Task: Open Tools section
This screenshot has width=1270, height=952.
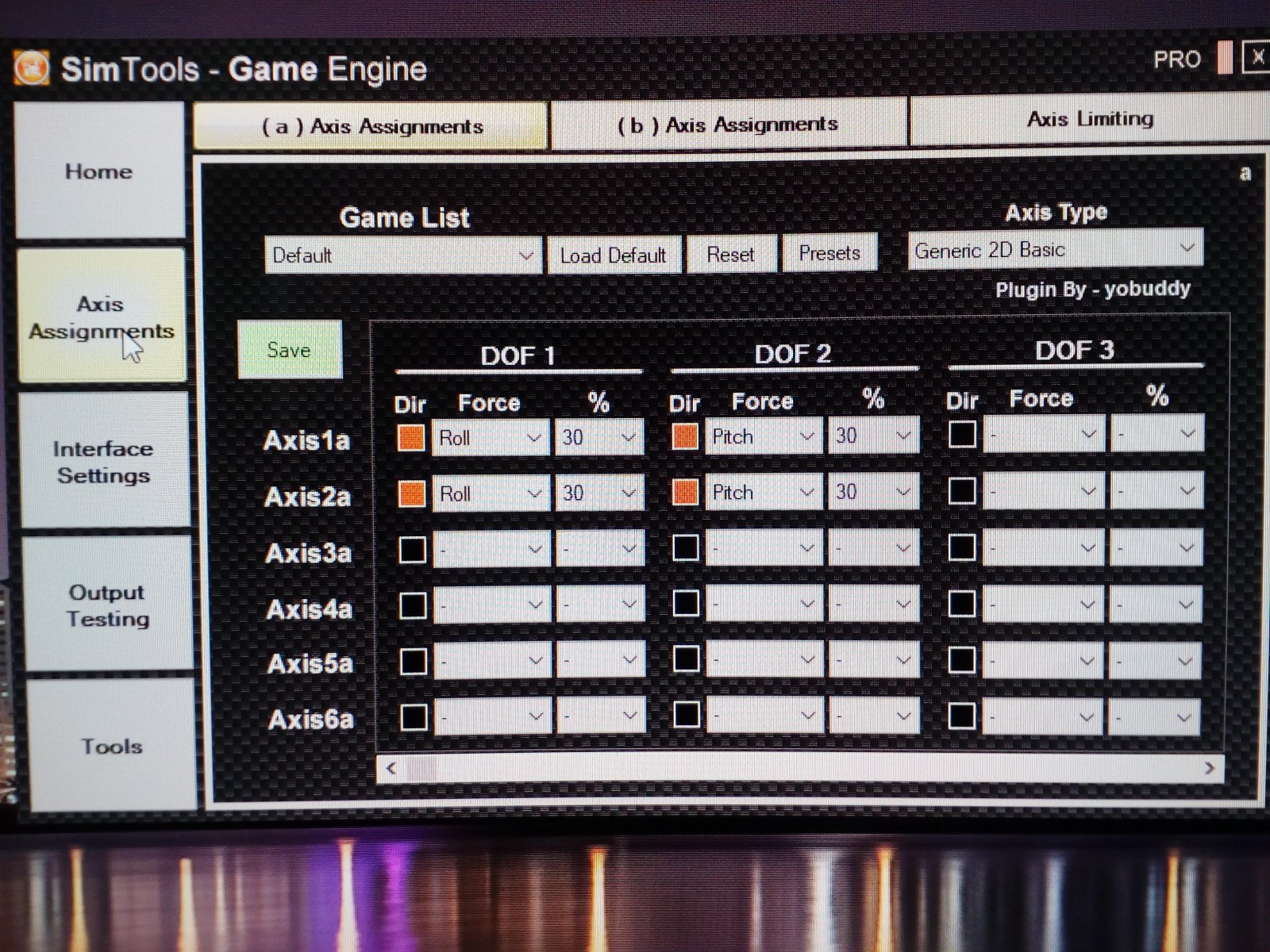Action: (111, 746)
